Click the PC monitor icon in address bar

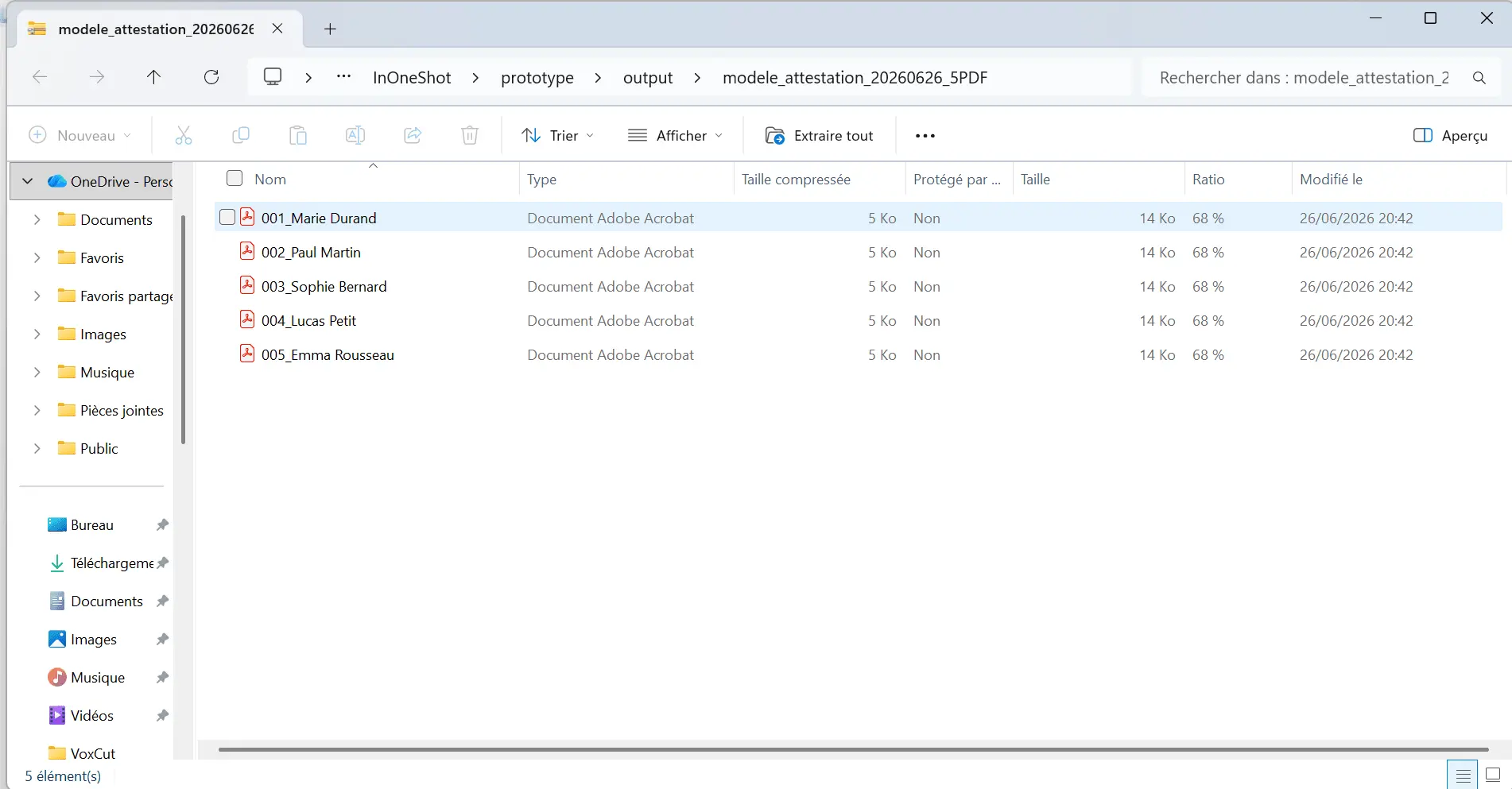coord(273,77)
